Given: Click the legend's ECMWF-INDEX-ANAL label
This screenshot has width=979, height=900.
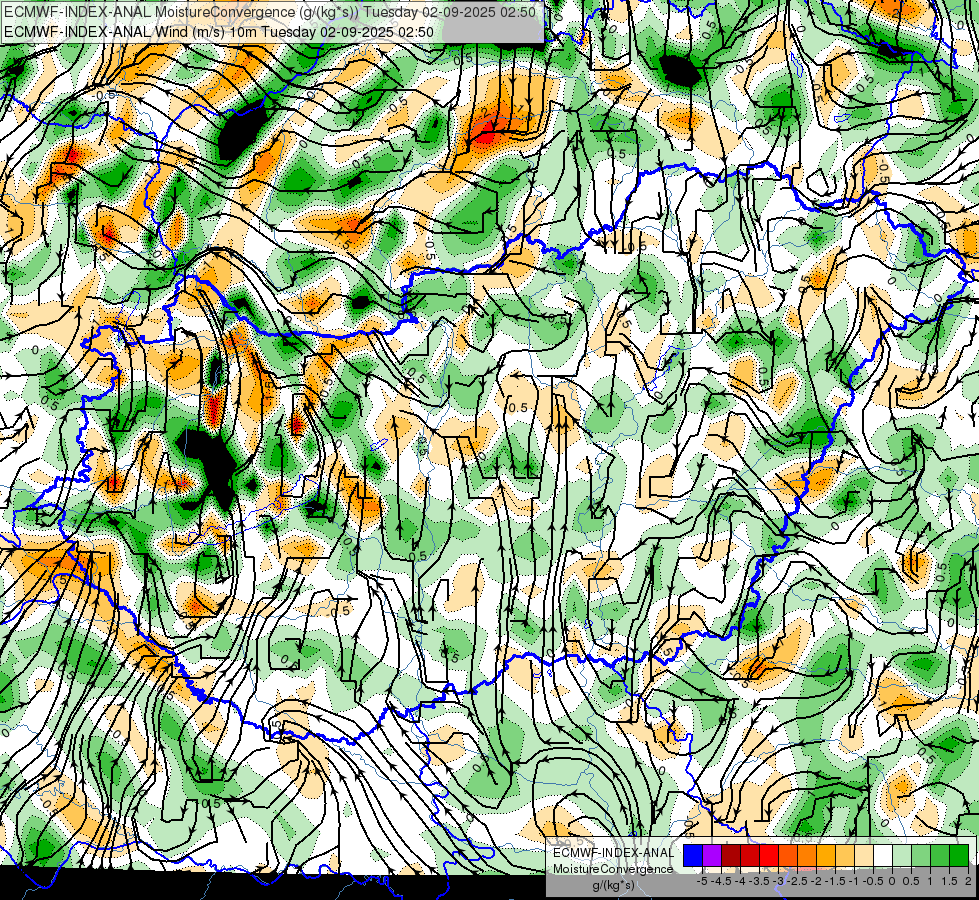Looking at the screenshot, I should [613, 853].
